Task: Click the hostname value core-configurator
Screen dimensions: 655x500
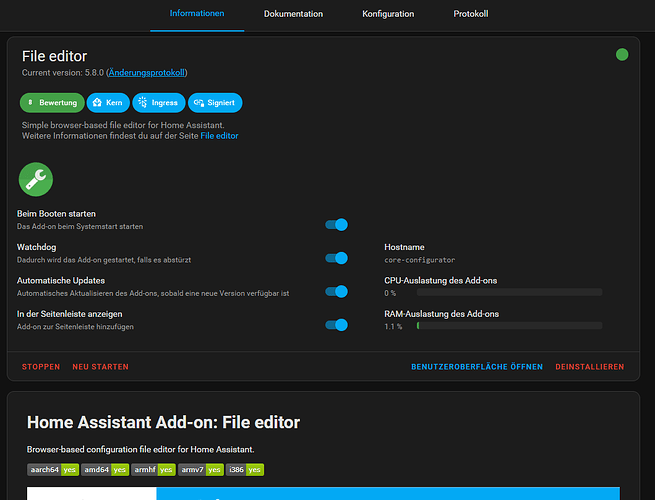Action: [x=419, y=260]
